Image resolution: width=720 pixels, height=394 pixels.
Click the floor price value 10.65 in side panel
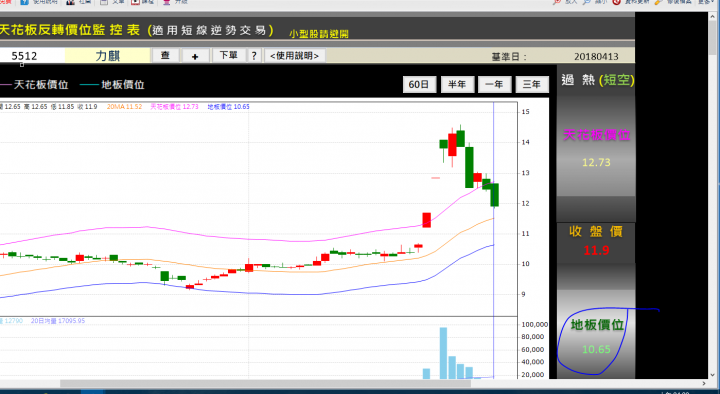coord(596,349)
